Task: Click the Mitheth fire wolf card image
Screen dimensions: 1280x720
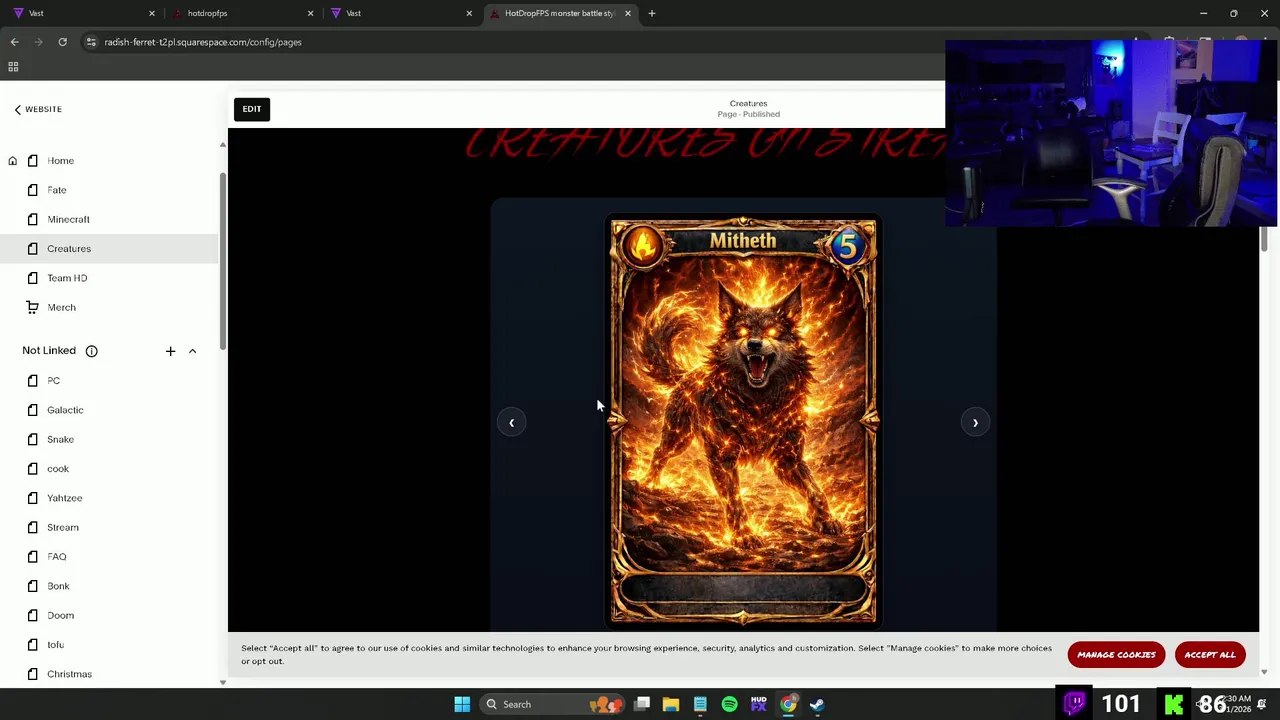Action: pos(743,422)
